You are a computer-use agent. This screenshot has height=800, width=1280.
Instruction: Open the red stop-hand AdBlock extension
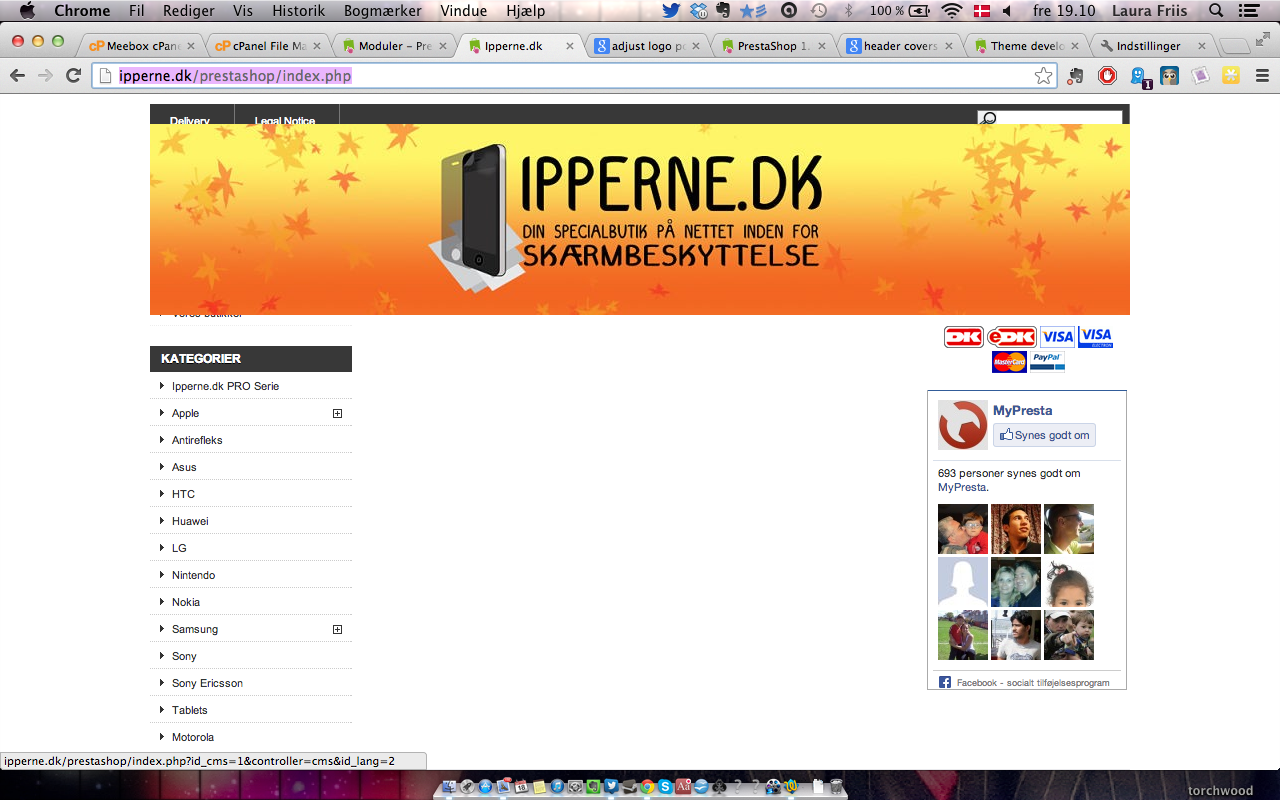[1107, 76]
